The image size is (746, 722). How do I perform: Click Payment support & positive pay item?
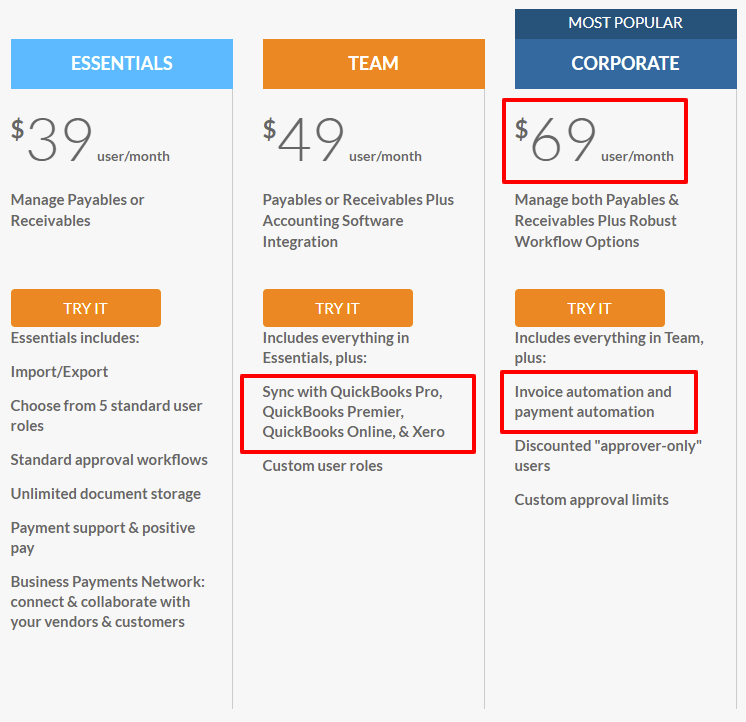pyautogui.click(x=103, y=538)
